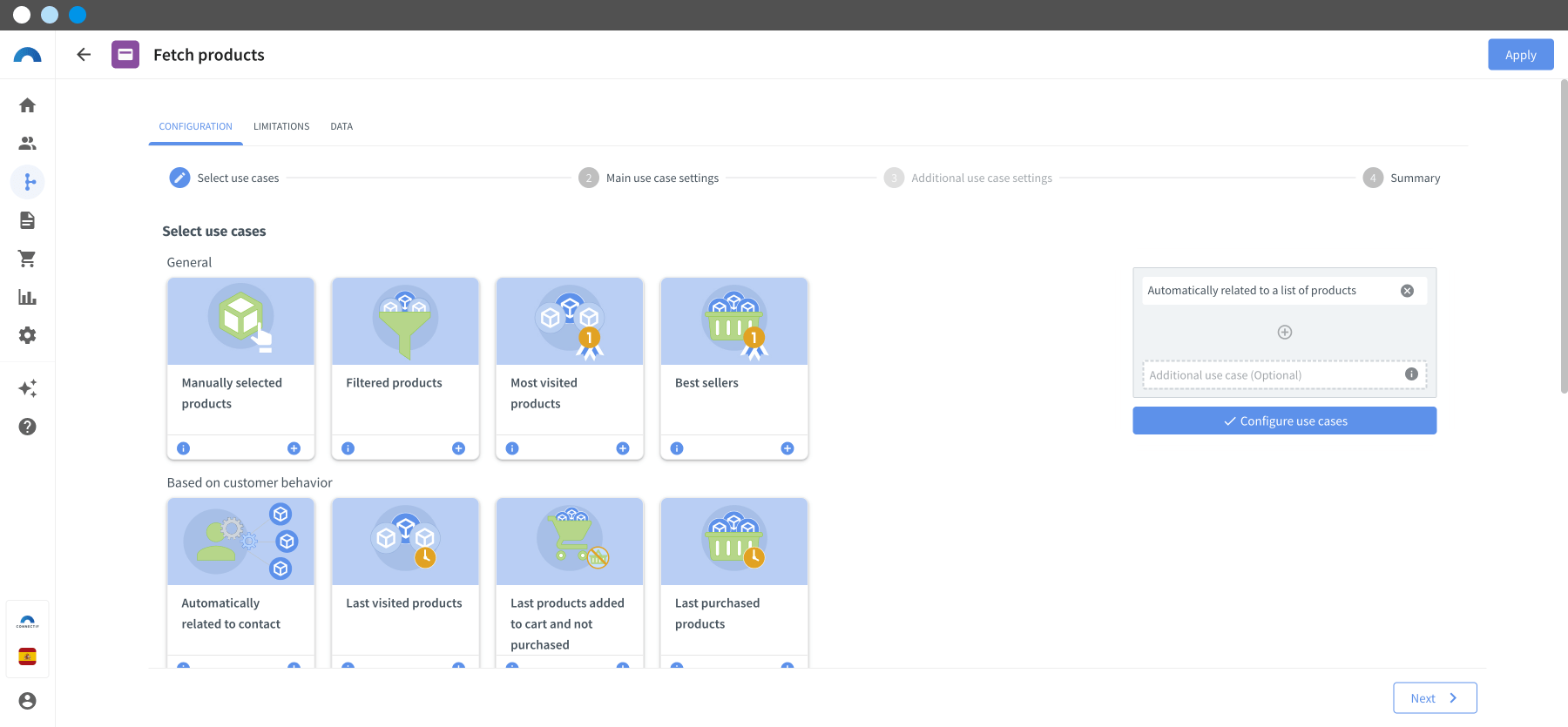Select the Manually selected products card image

click(241, 321)
